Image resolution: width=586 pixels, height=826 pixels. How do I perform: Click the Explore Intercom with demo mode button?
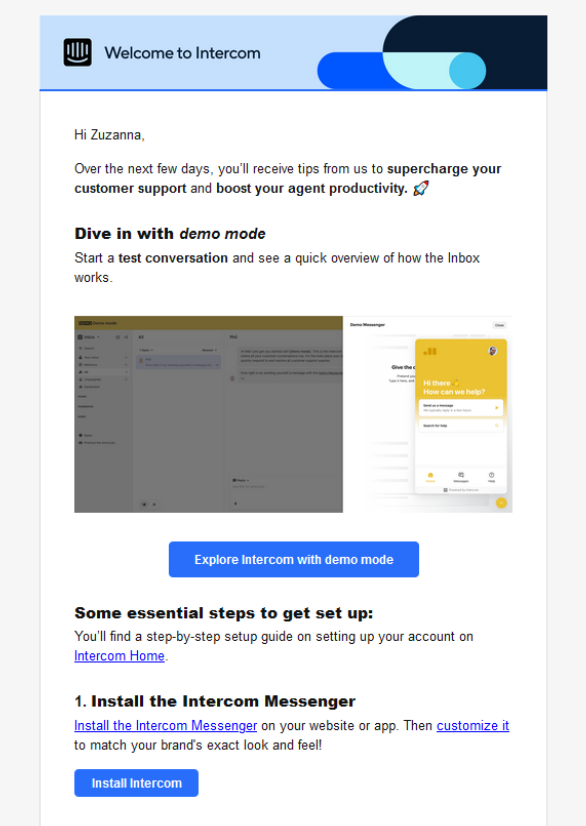coord(294,559)
